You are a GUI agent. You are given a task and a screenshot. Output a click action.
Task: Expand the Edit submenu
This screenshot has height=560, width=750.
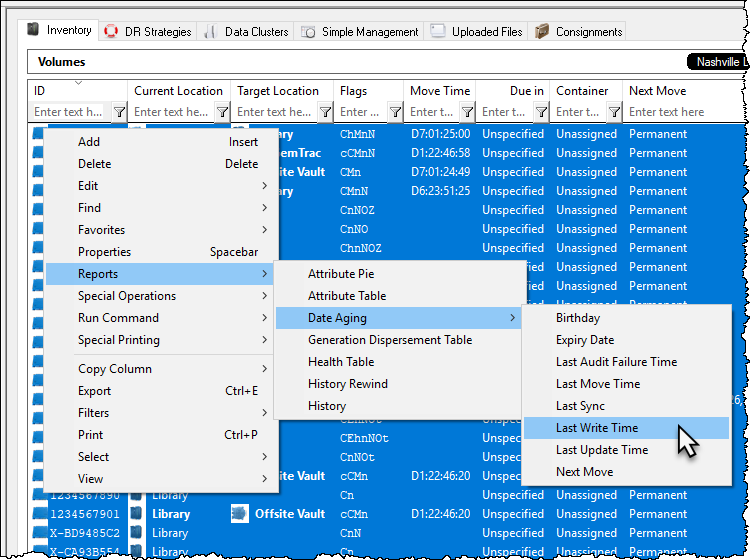click(161, 186)
